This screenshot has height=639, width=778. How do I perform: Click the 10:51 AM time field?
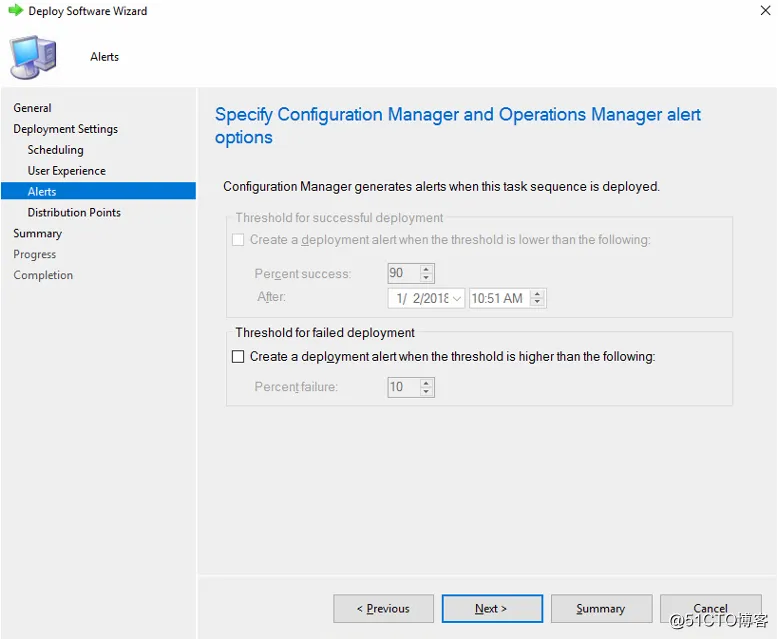coord(498,298)
